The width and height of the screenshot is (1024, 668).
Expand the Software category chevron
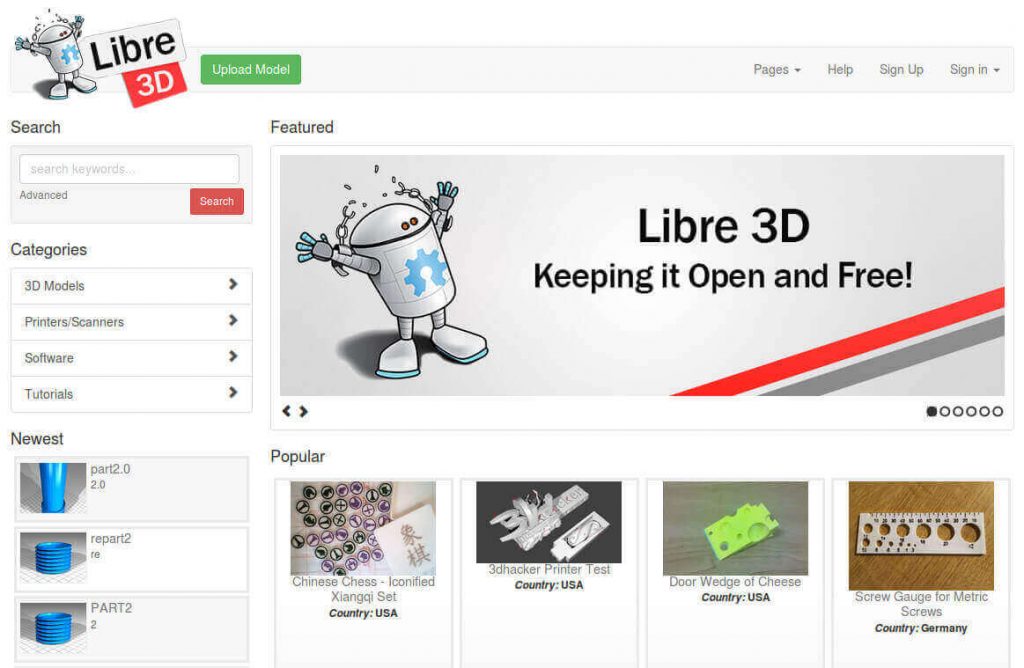[x=232, y=356]
